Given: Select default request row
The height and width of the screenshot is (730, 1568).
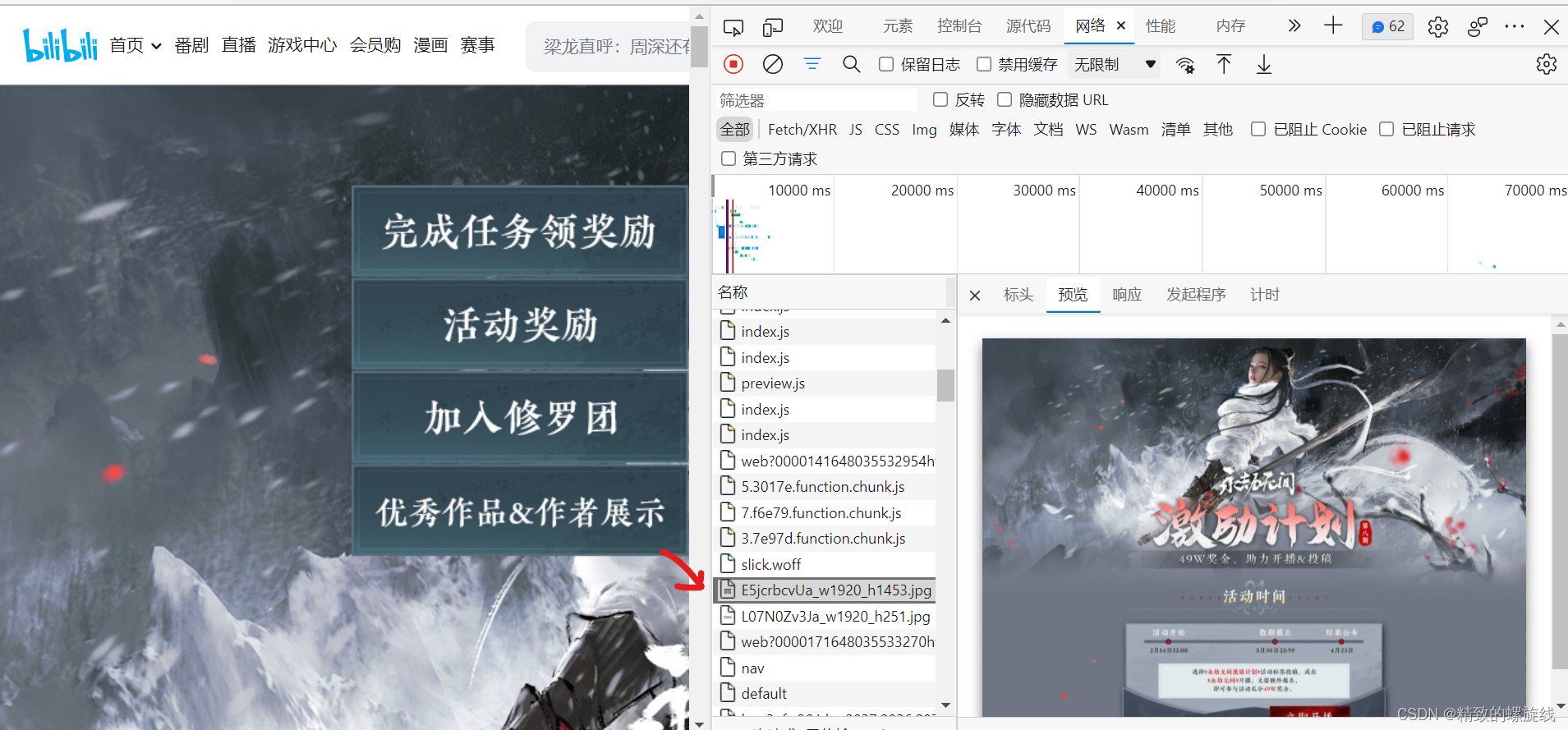Looking at the screenshot, I should click(x=825, y=693).
